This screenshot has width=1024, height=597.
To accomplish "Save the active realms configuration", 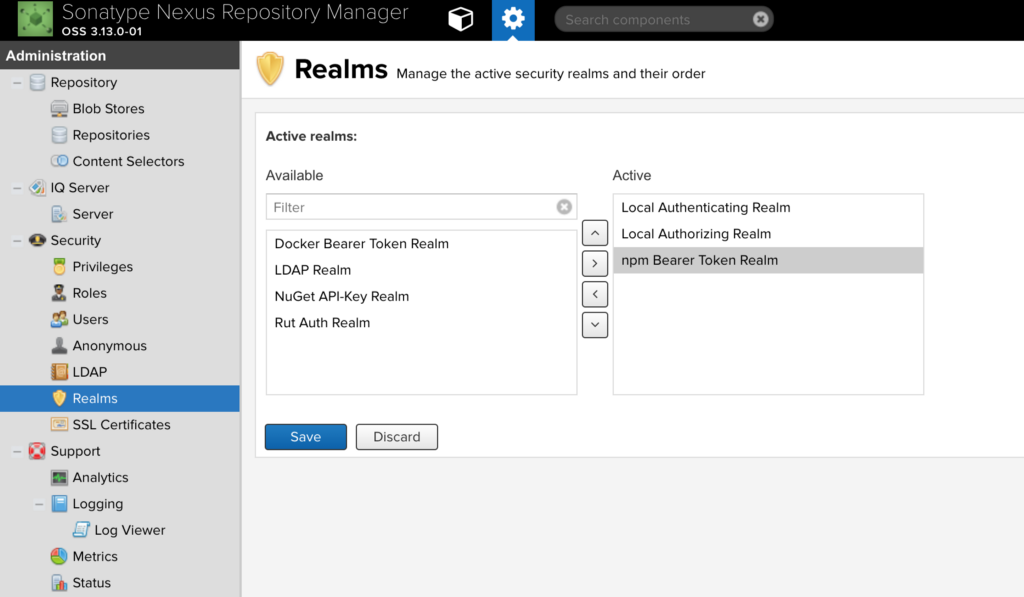I will (x=305, y=437).
